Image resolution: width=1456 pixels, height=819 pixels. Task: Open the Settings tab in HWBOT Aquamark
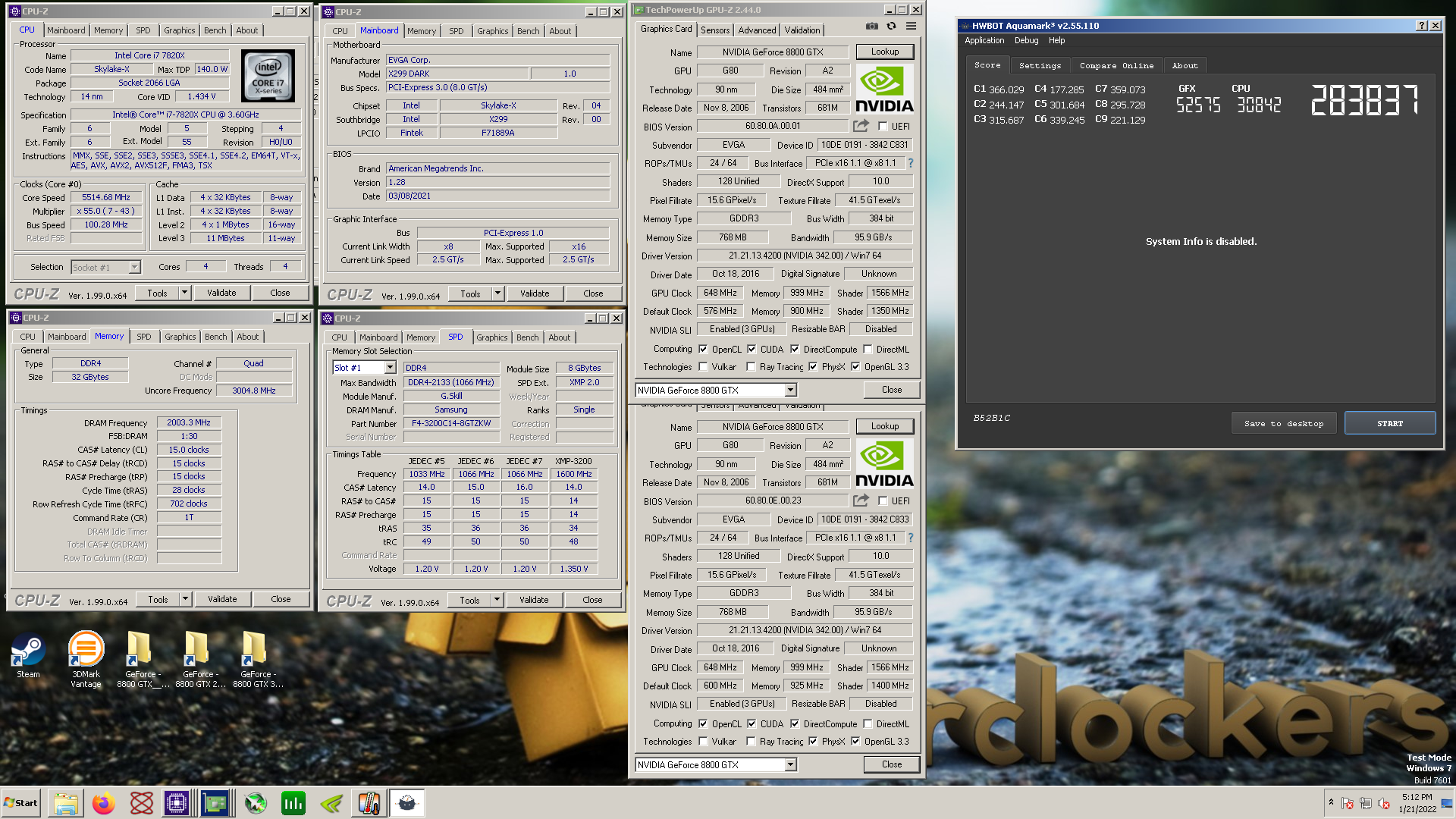(x=1040, y=65)
